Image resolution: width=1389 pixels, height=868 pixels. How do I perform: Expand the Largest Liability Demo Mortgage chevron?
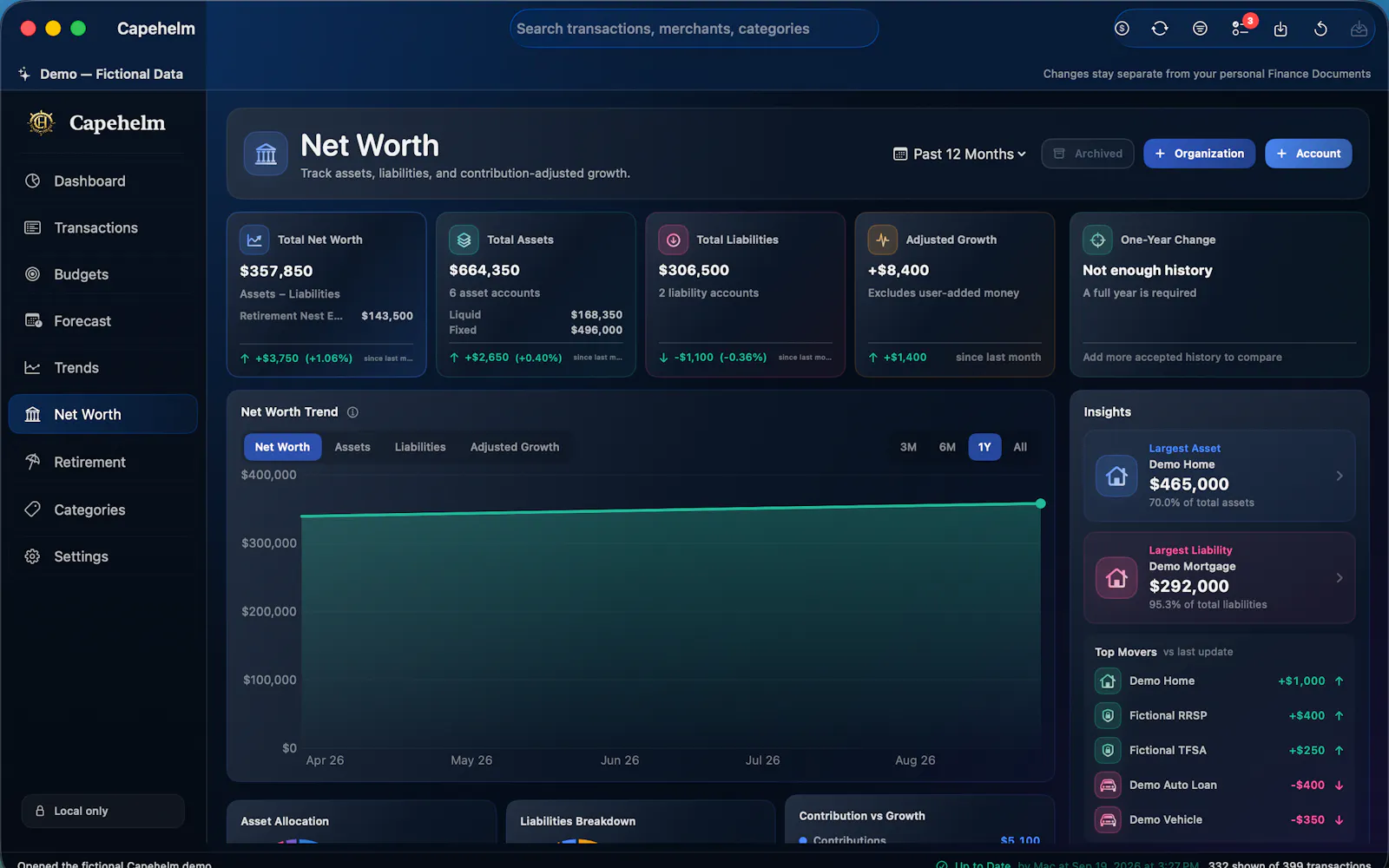1340,578
